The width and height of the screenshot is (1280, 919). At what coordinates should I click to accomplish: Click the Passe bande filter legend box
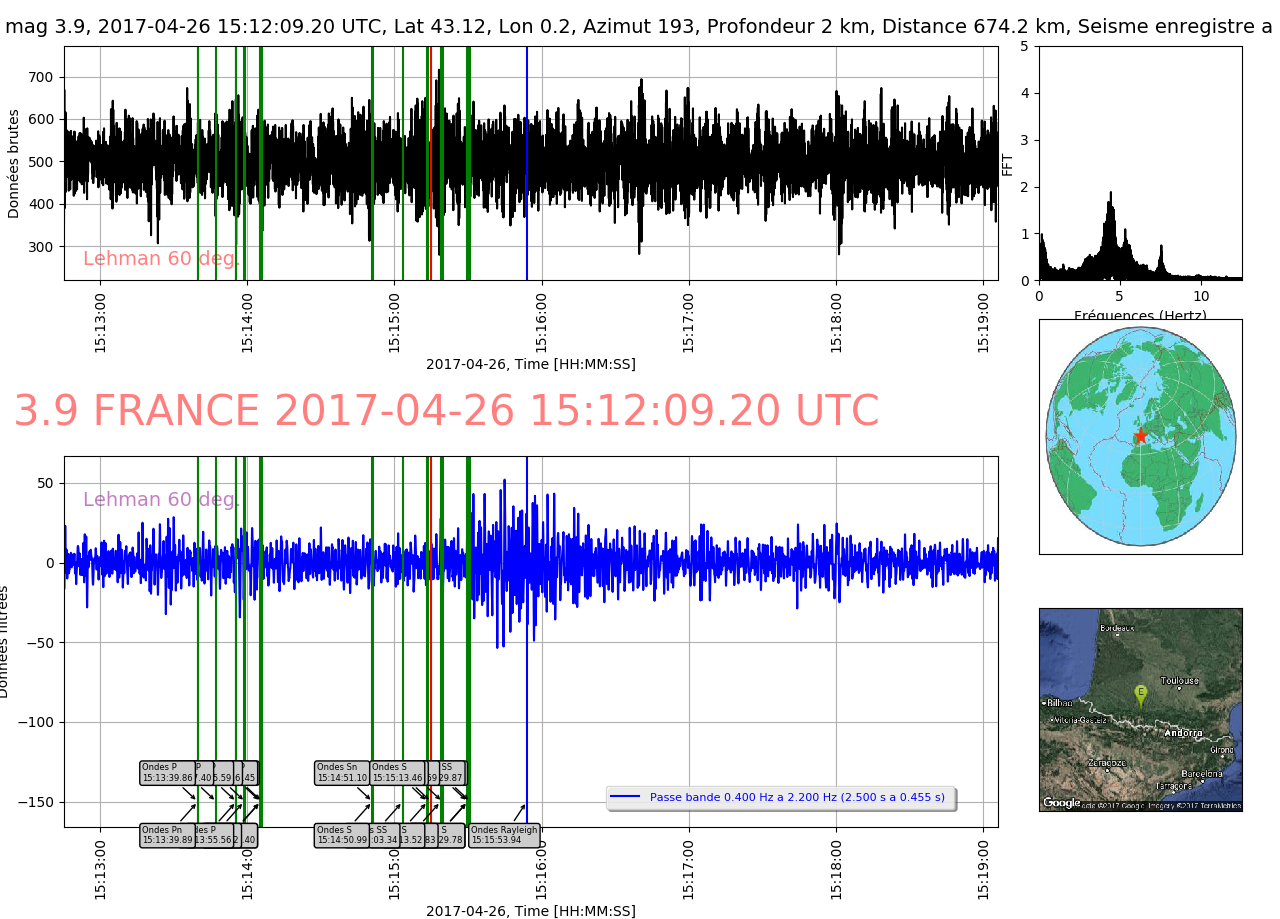point(781,798)
